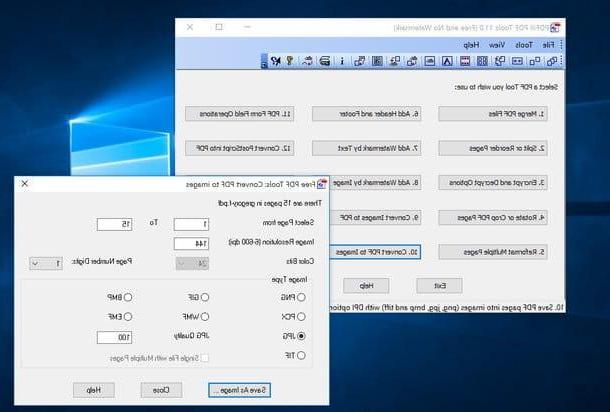Click "There are 15 pages in gregory-1.pdf" text
Screen dimensions: 610x412
pyautogui.click(x=270, y=203)
